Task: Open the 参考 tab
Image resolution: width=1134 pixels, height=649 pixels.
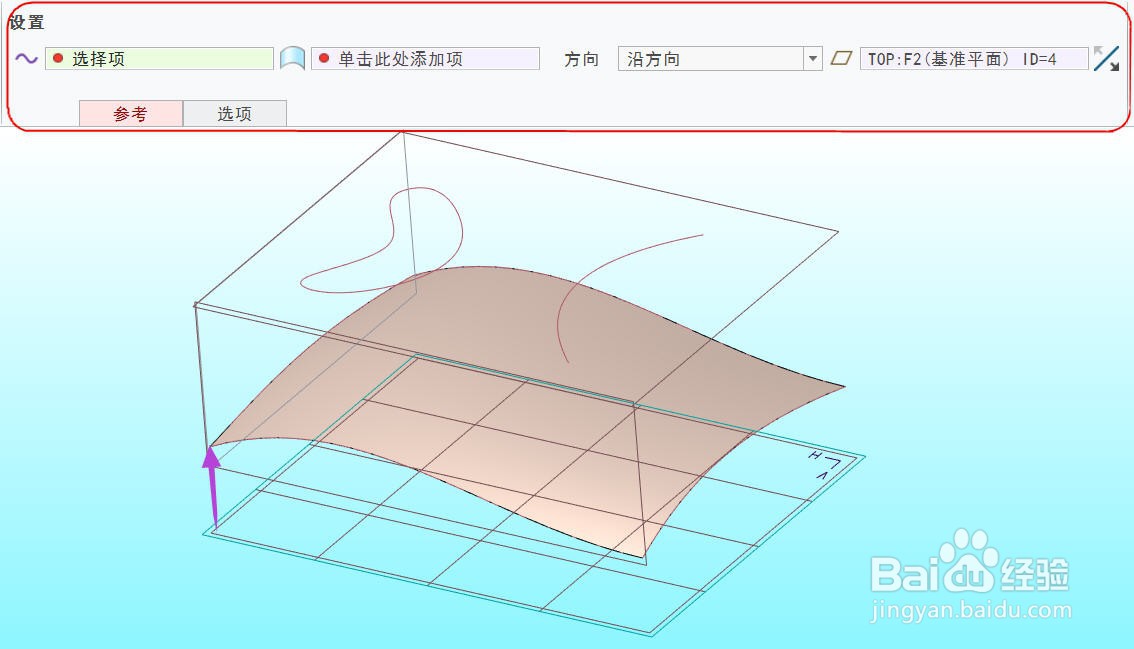Action: pyautogui.click(x=131, y=114)
